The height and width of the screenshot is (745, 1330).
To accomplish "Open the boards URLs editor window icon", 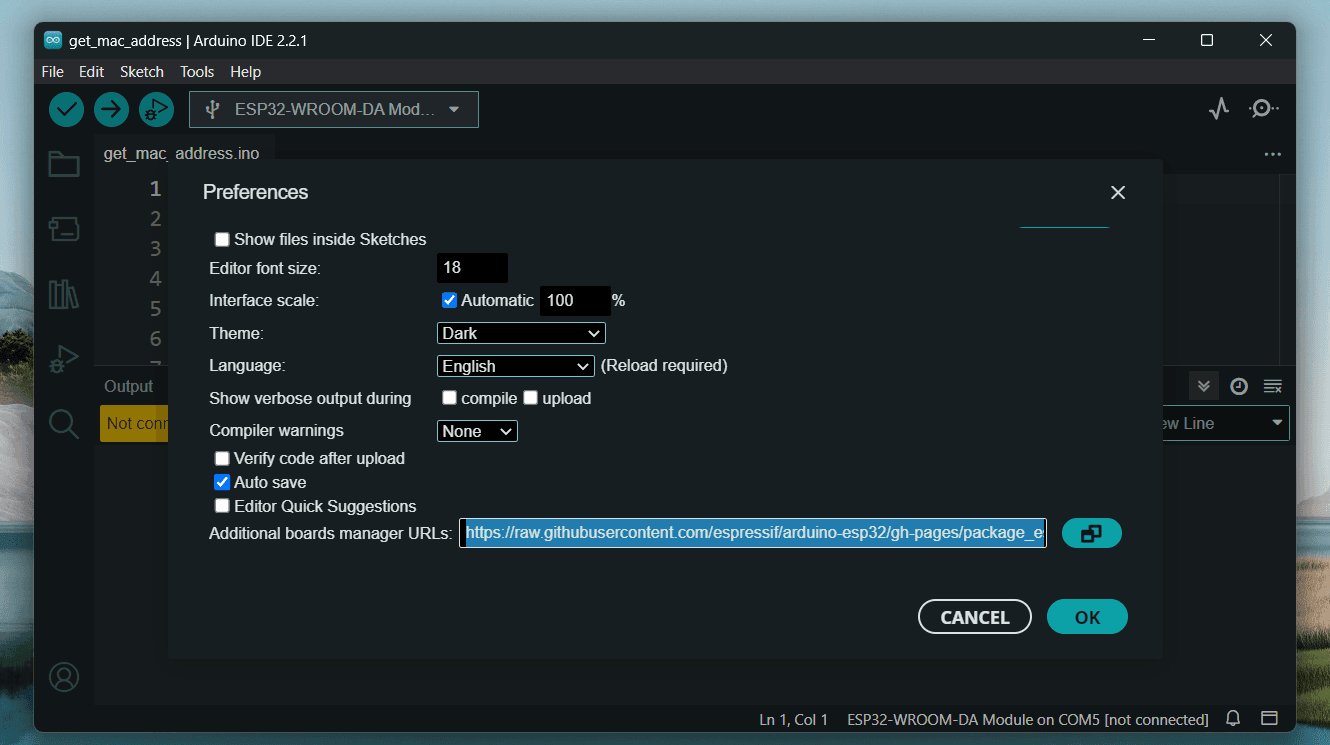I will 1091,533.
